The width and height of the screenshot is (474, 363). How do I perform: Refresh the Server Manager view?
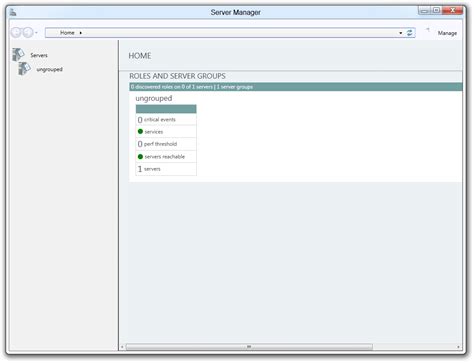tap(410, 33)
